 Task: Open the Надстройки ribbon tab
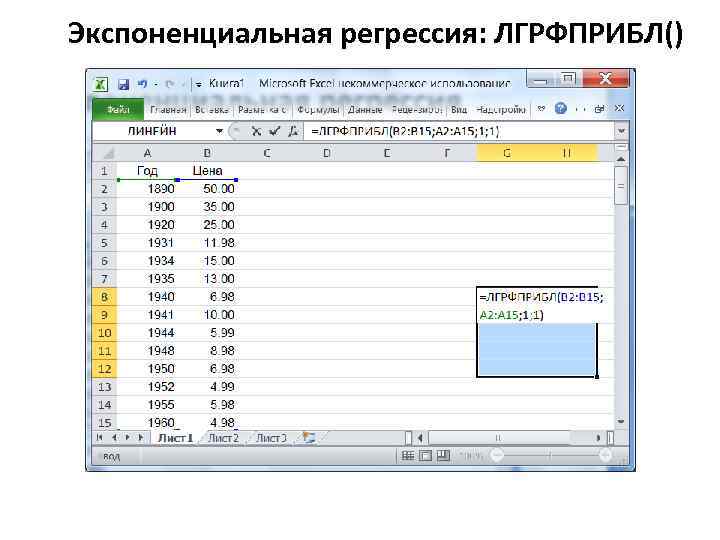[x=501, y=110]
